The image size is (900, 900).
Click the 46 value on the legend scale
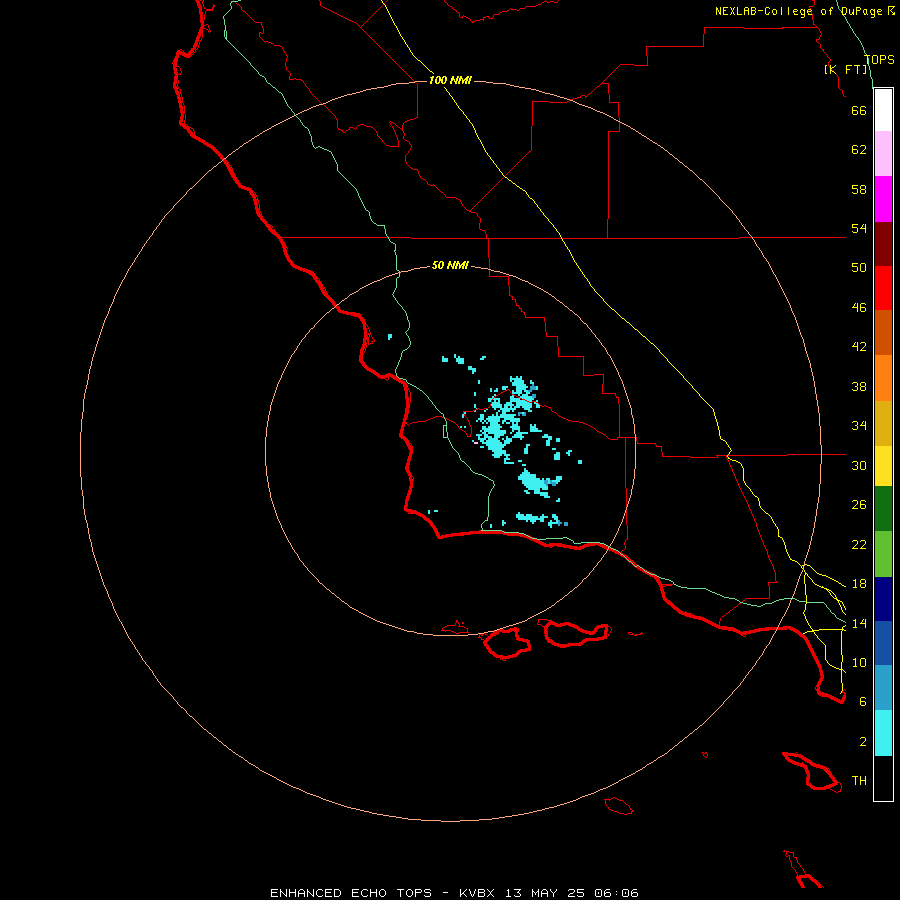859,308
